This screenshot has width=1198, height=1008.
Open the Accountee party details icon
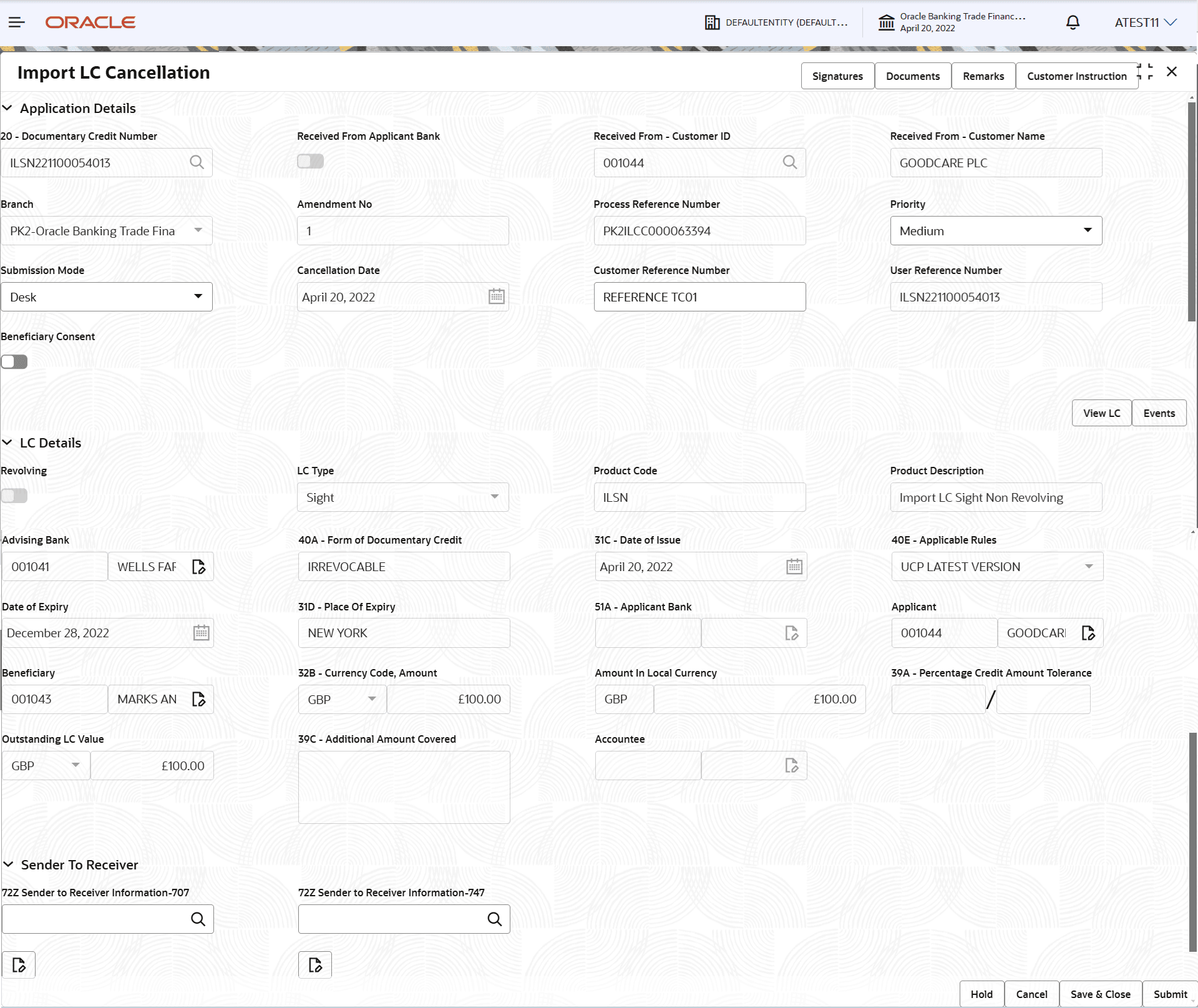792,765
